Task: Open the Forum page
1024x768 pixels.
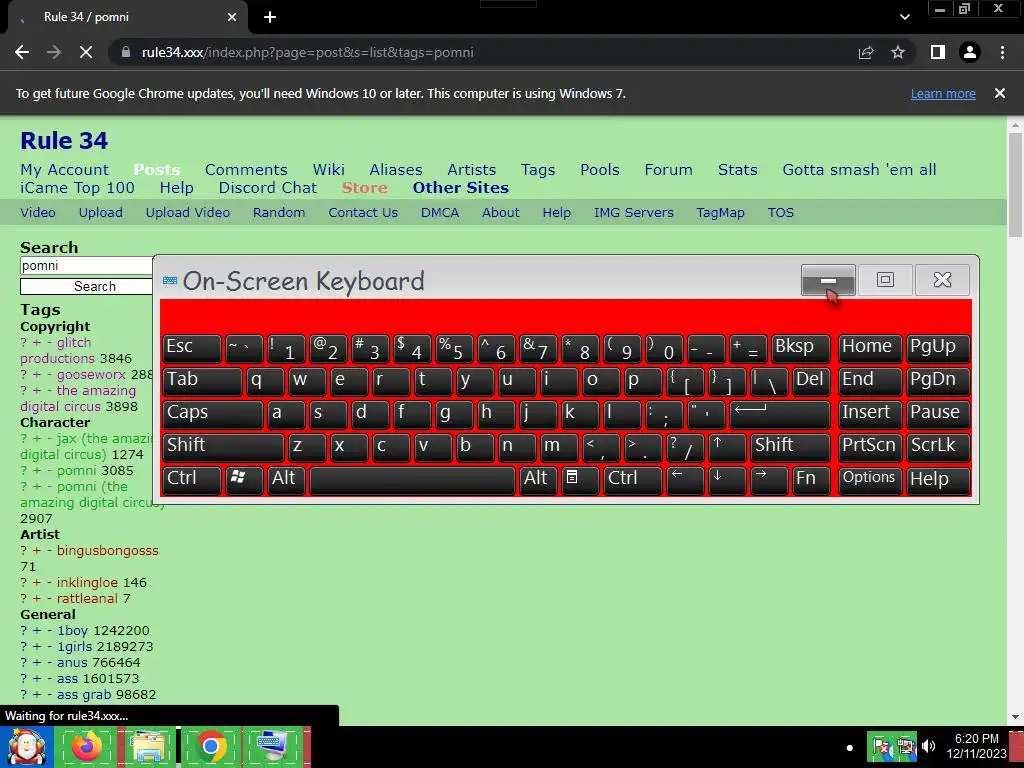Action: click(669, 170)
